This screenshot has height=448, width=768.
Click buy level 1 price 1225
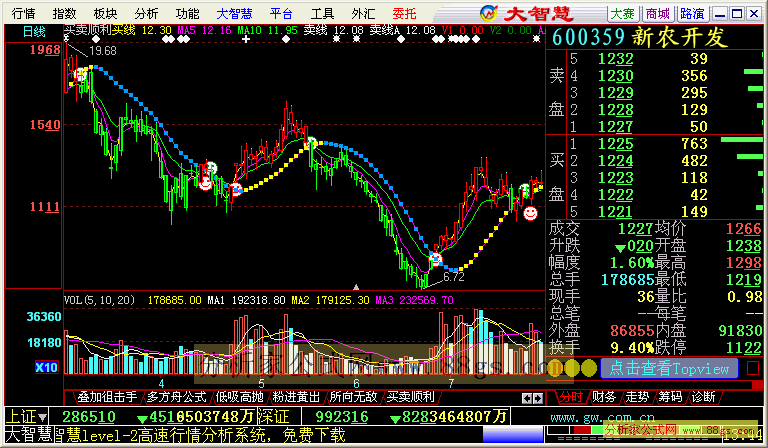coord(616,144)
